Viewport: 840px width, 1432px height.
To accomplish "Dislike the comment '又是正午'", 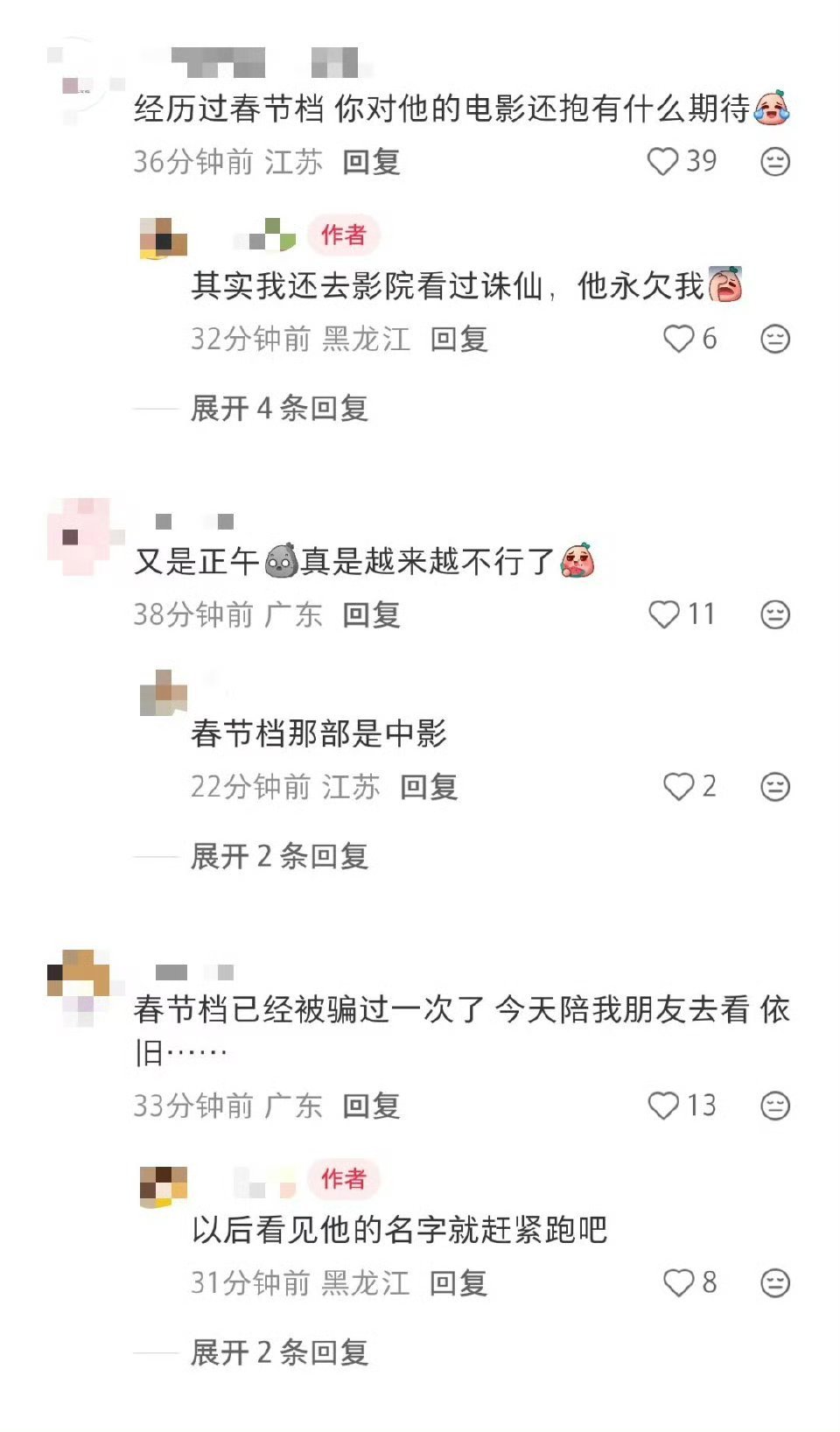I will tap(775, 614).
